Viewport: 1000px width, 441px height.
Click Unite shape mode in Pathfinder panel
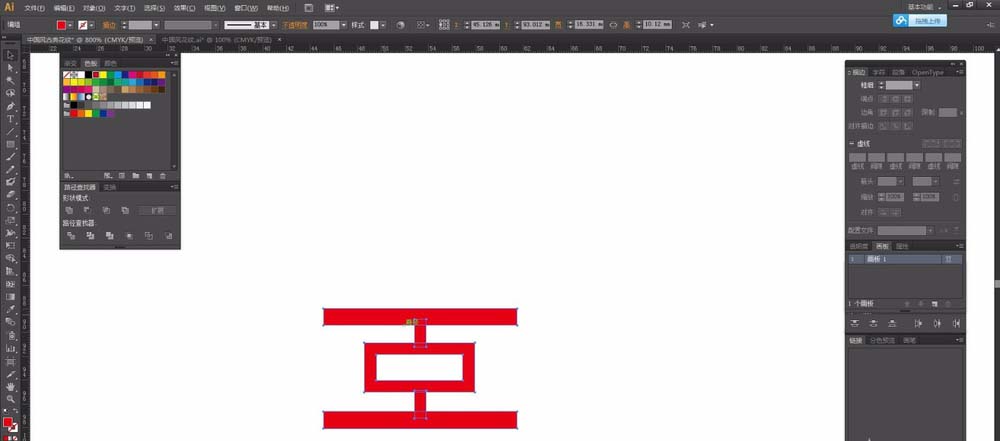point(69,211)
